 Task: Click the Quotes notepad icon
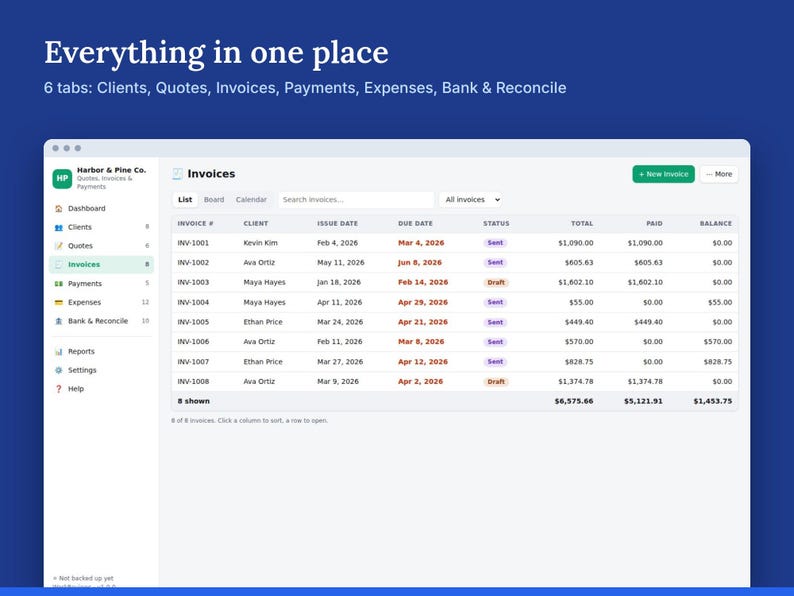point(59,246)
